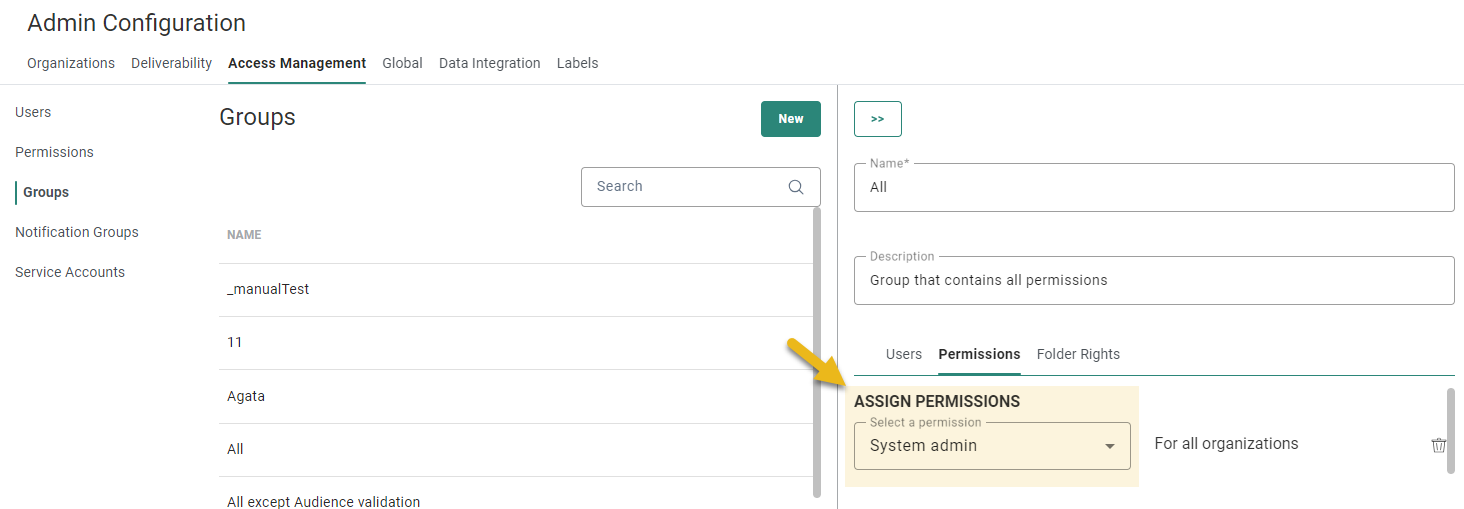Open Service Accounts in the sidebar
Image resolution: width=1464 pixels, height=509 pixels.
[70, 272]
